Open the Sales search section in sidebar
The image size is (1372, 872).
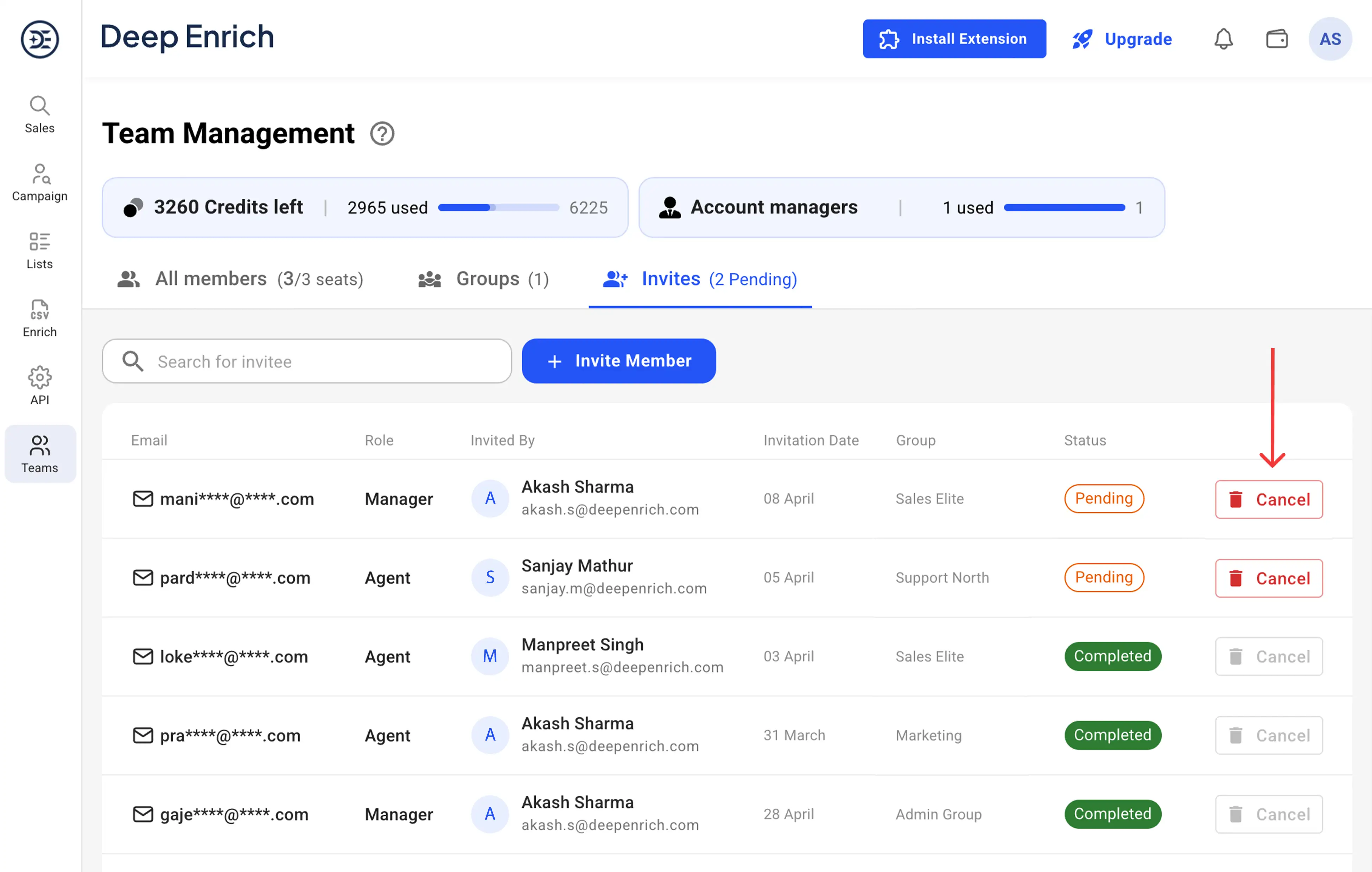[39, 115]
